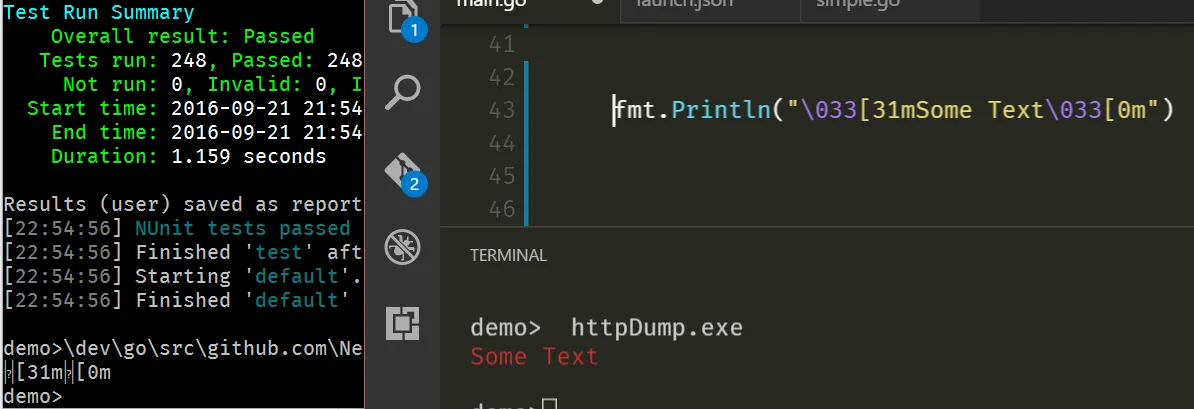Screen dimensions: 1194x409
Task: Click '31mSome Text' inside the string literal
Action: coord(956,110)
